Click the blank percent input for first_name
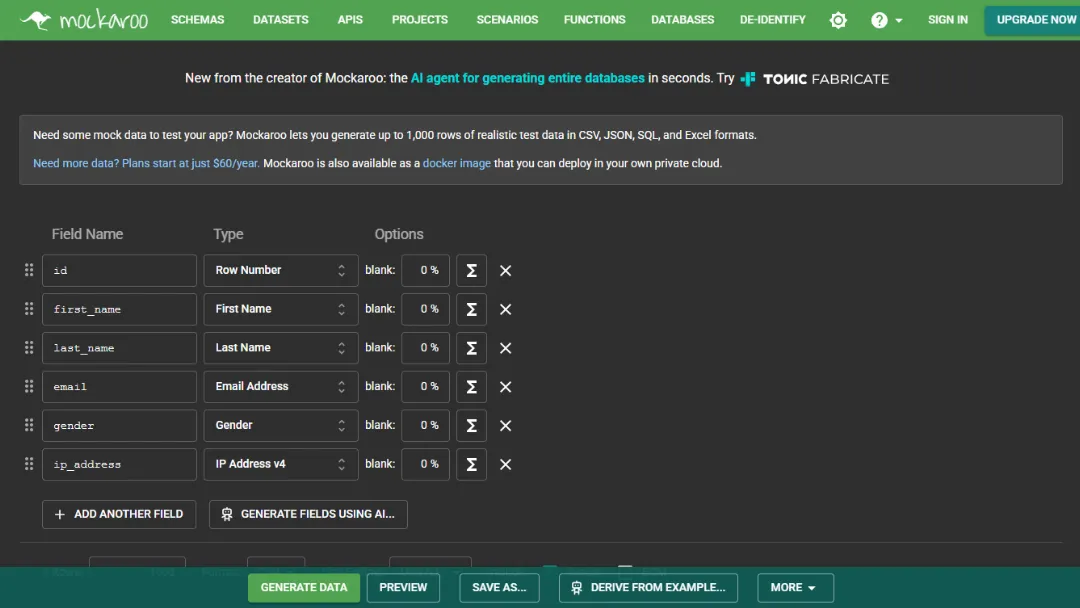The width and height of the screenshot is (1080, 608). (426, 309)
